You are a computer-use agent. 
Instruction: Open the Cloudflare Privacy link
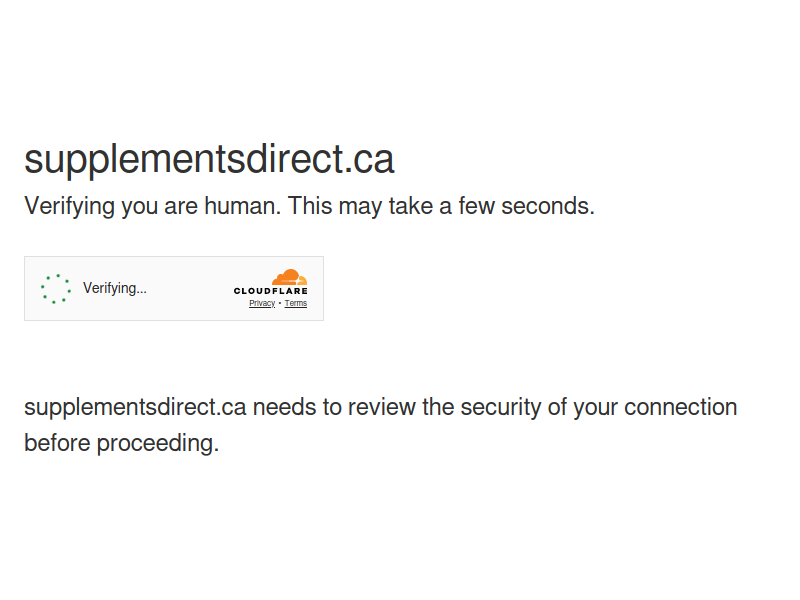262,303
